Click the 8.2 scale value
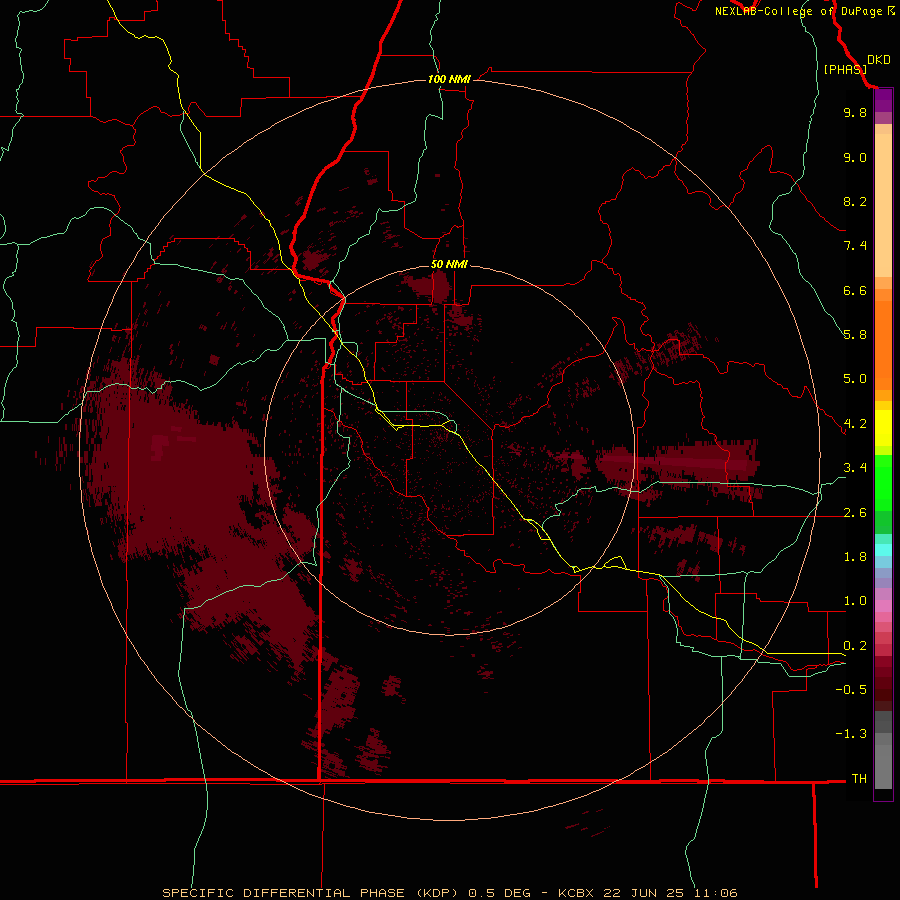This screenshot has width=900, height=900. [855, 201]
